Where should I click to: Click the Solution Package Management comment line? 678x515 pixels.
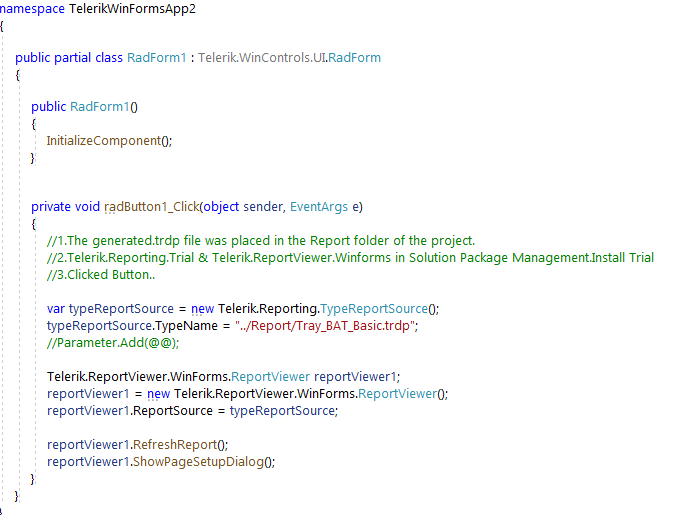click(x=350, y=258)
